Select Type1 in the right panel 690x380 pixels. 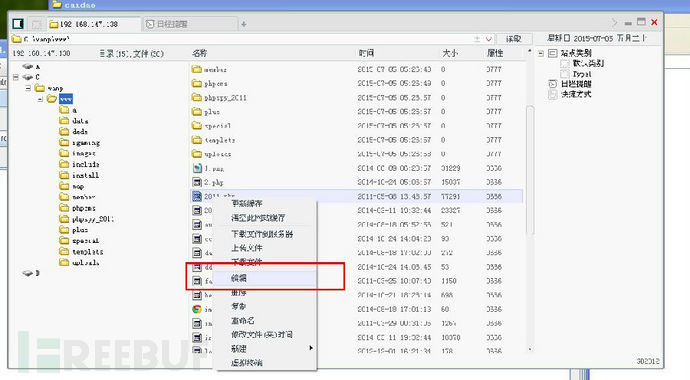coord(582,74)
